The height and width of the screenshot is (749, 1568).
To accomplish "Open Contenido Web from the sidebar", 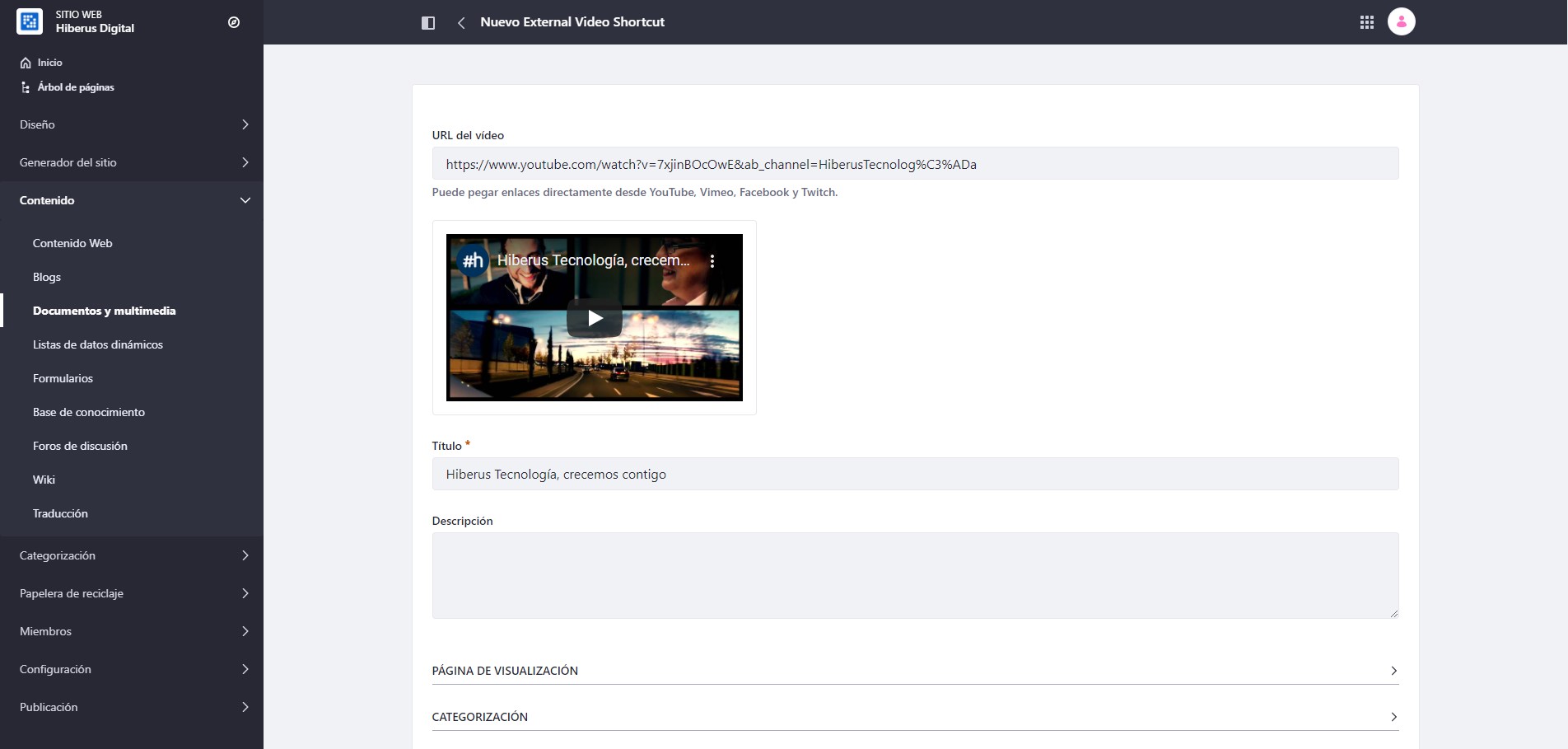I will (x=73, y=243).
